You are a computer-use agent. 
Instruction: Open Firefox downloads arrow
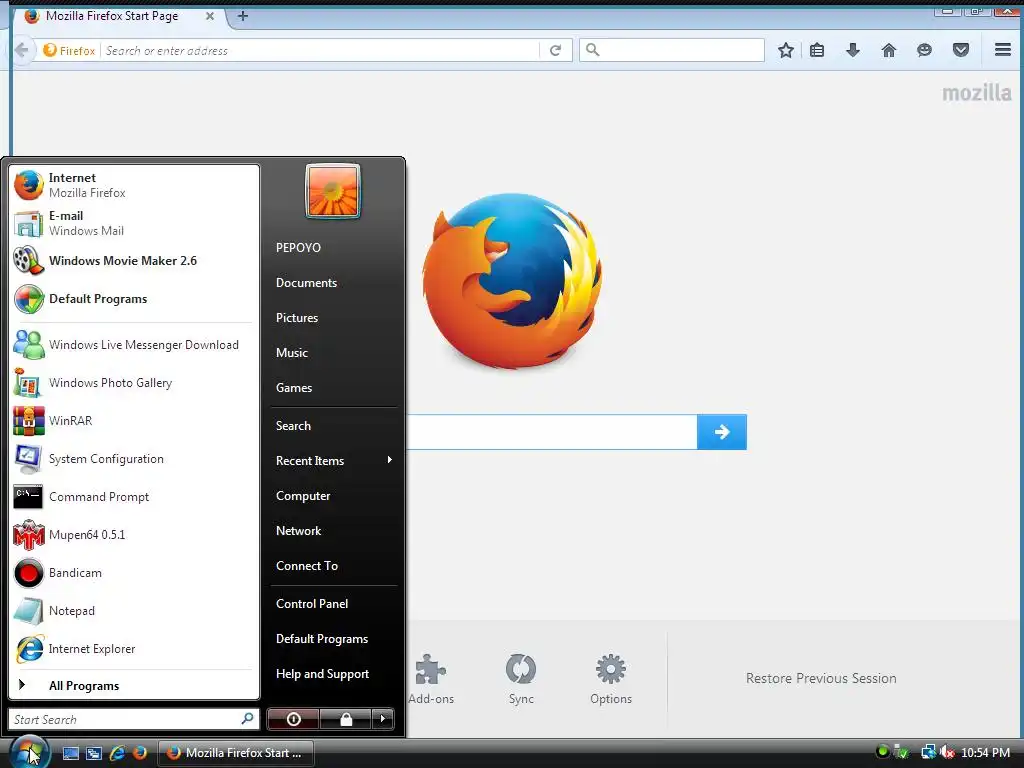click(852, 50)
